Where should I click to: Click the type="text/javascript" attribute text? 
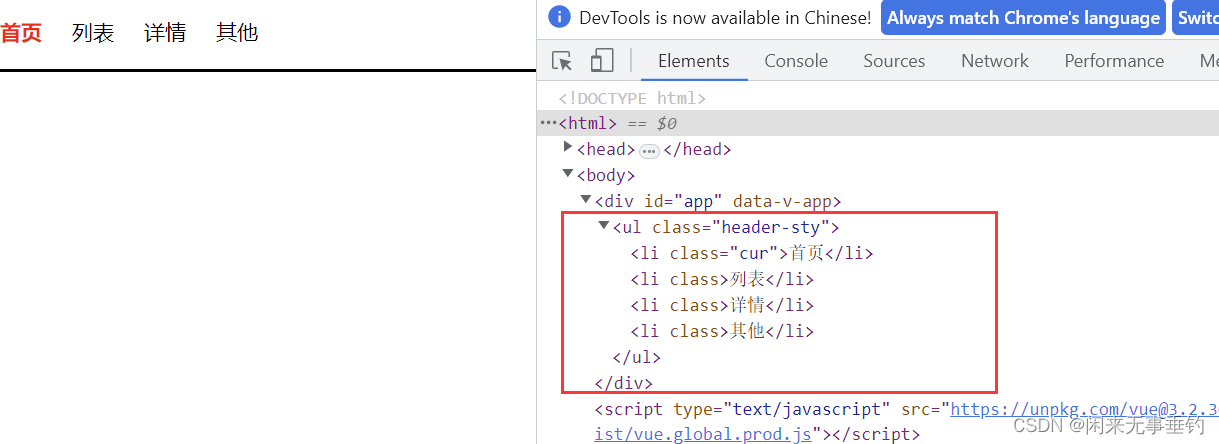781,409
